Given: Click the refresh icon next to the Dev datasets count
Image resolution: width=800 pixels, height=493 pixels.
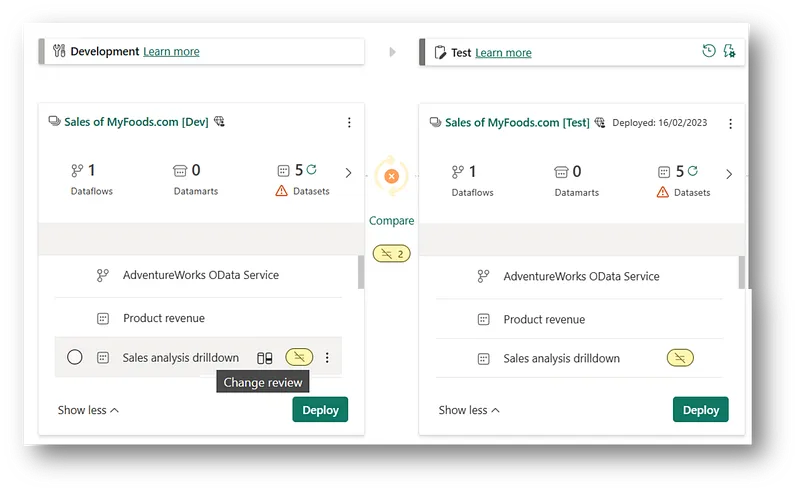Looking at the screenshot, I should coord(312,169).
